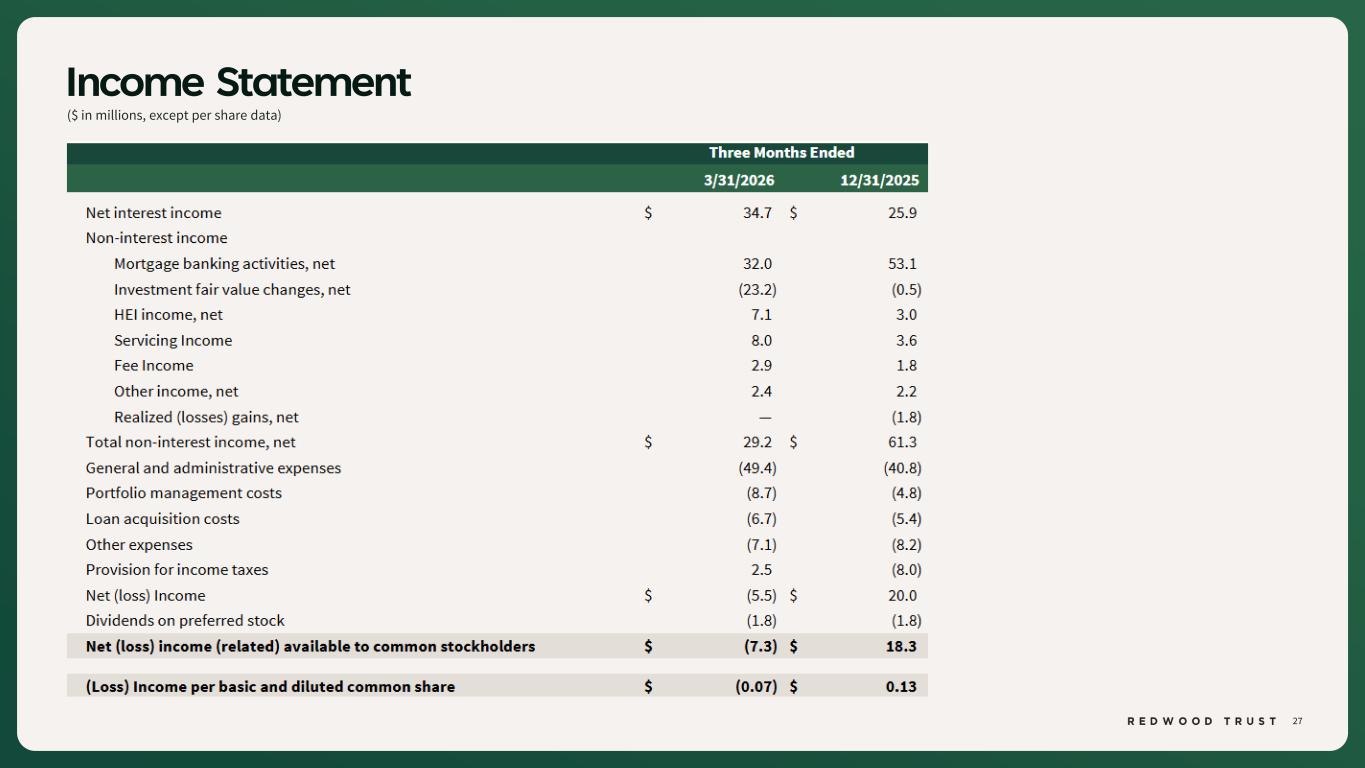Select General and administrative expenses label
The image size is (1365, 768).
(x=213, y=468)
